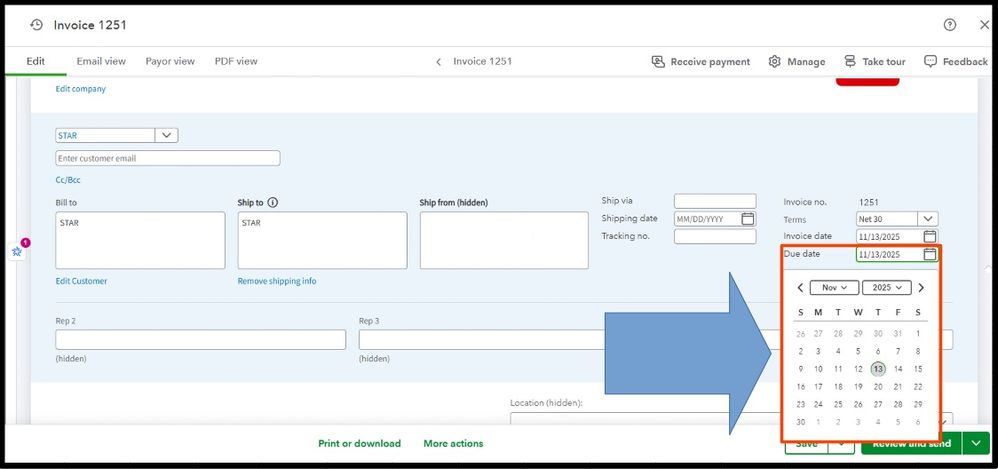Expand the 2025 year dropdown
Image resolution: width=998 pixels, height=469 pixels.
886,288
